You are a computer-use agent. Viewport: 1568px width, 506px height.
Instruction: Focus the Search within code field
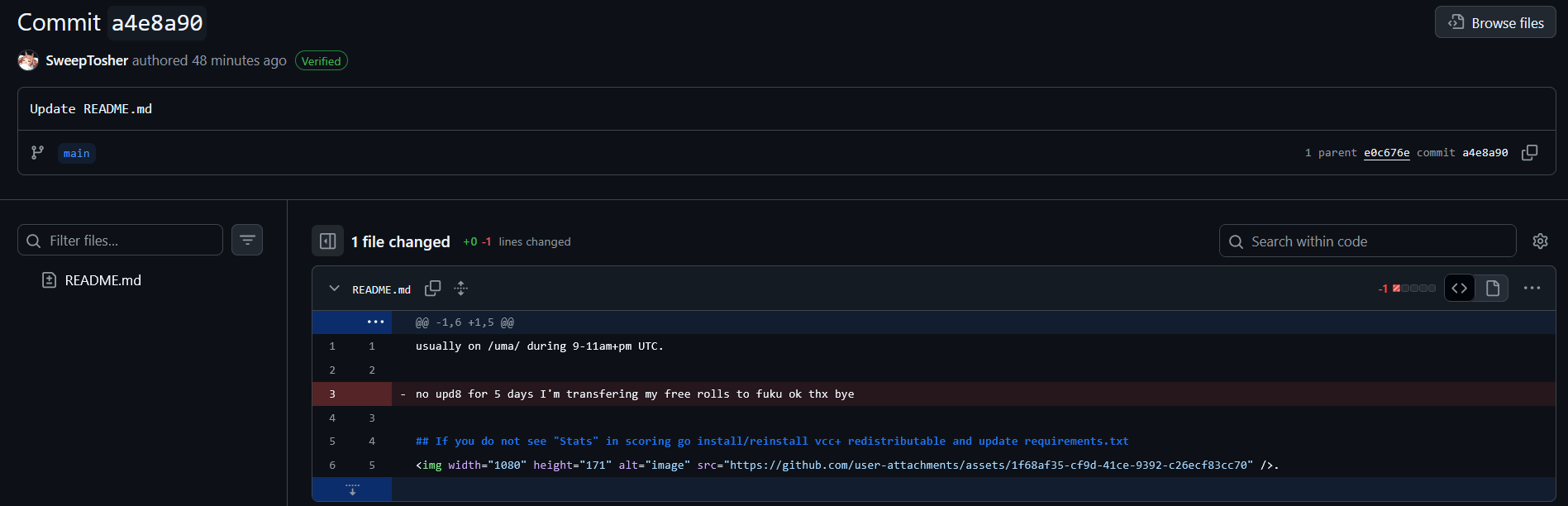click(x=1368, y=241)
